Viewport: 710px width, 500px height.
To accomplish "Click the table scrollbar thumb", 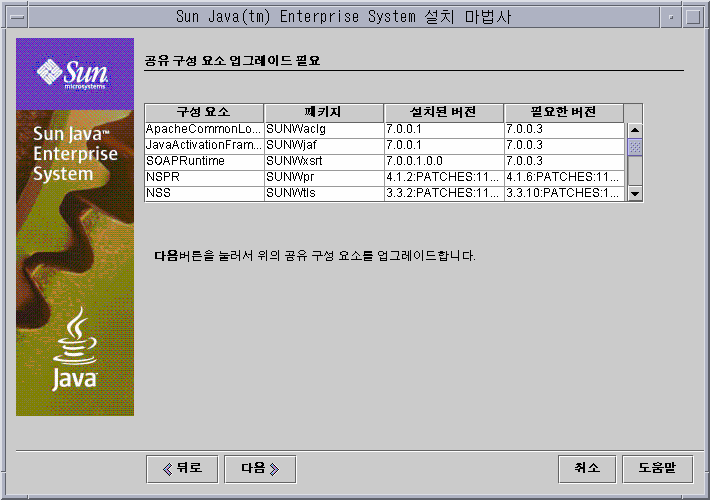I will tap(635, 147).
